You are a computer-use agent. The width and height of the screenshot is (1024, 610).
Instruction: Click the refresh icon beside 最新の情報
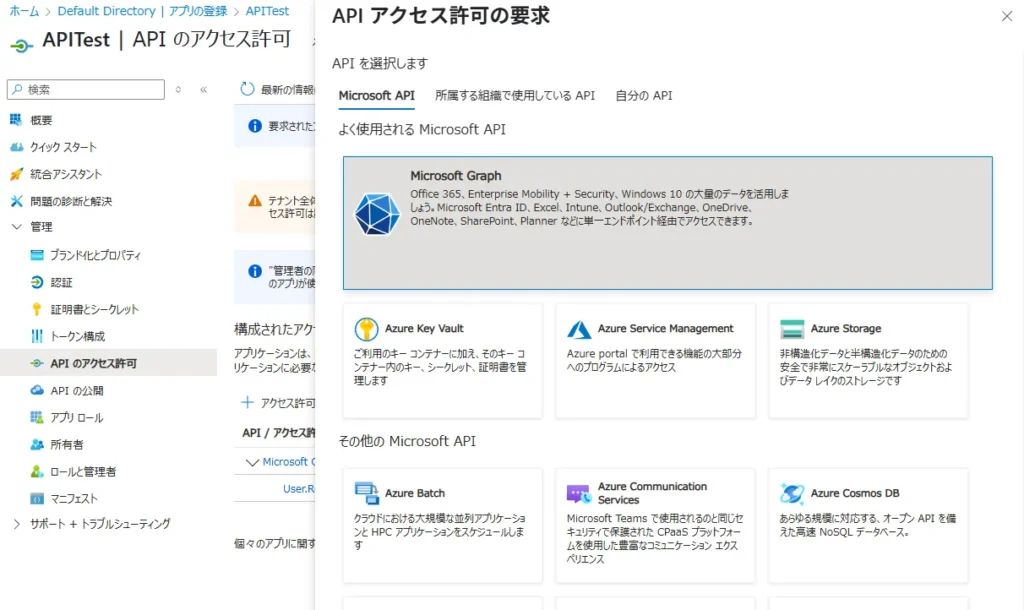tap(247, 89)
